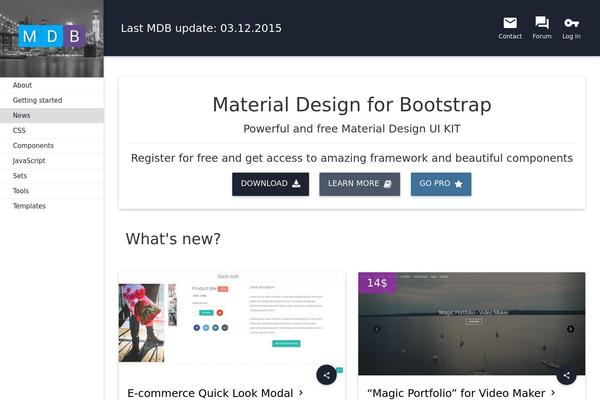
Task: Click the Go Pro button
Action: 441,184
